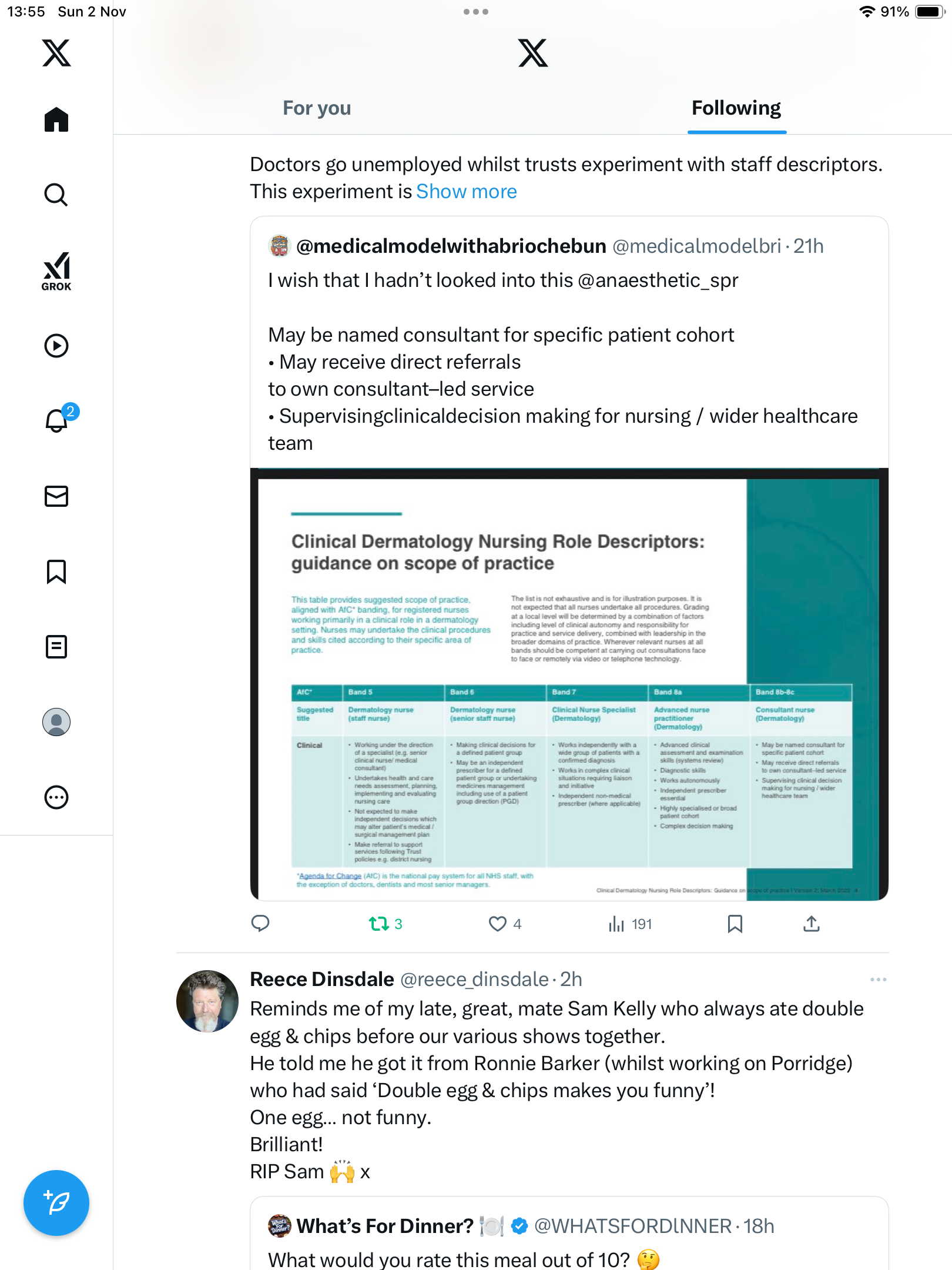Viewport: 952px width, 1270px height.
Task: Like the quoted dermatology post
Action: click(505, 924)
